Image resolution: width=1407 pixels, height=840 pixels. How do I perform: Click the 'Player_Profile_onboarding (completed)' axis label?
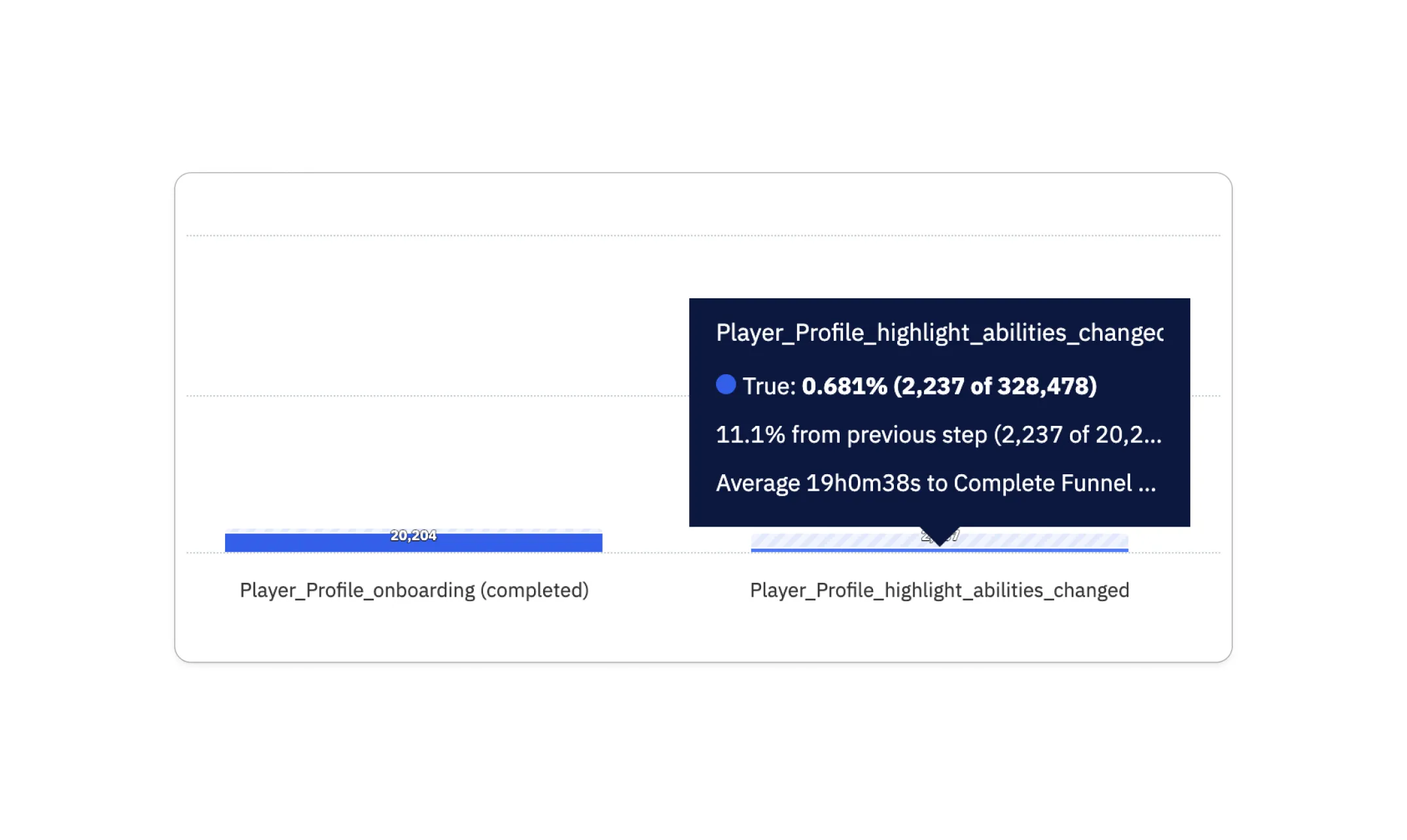point(414,590)
